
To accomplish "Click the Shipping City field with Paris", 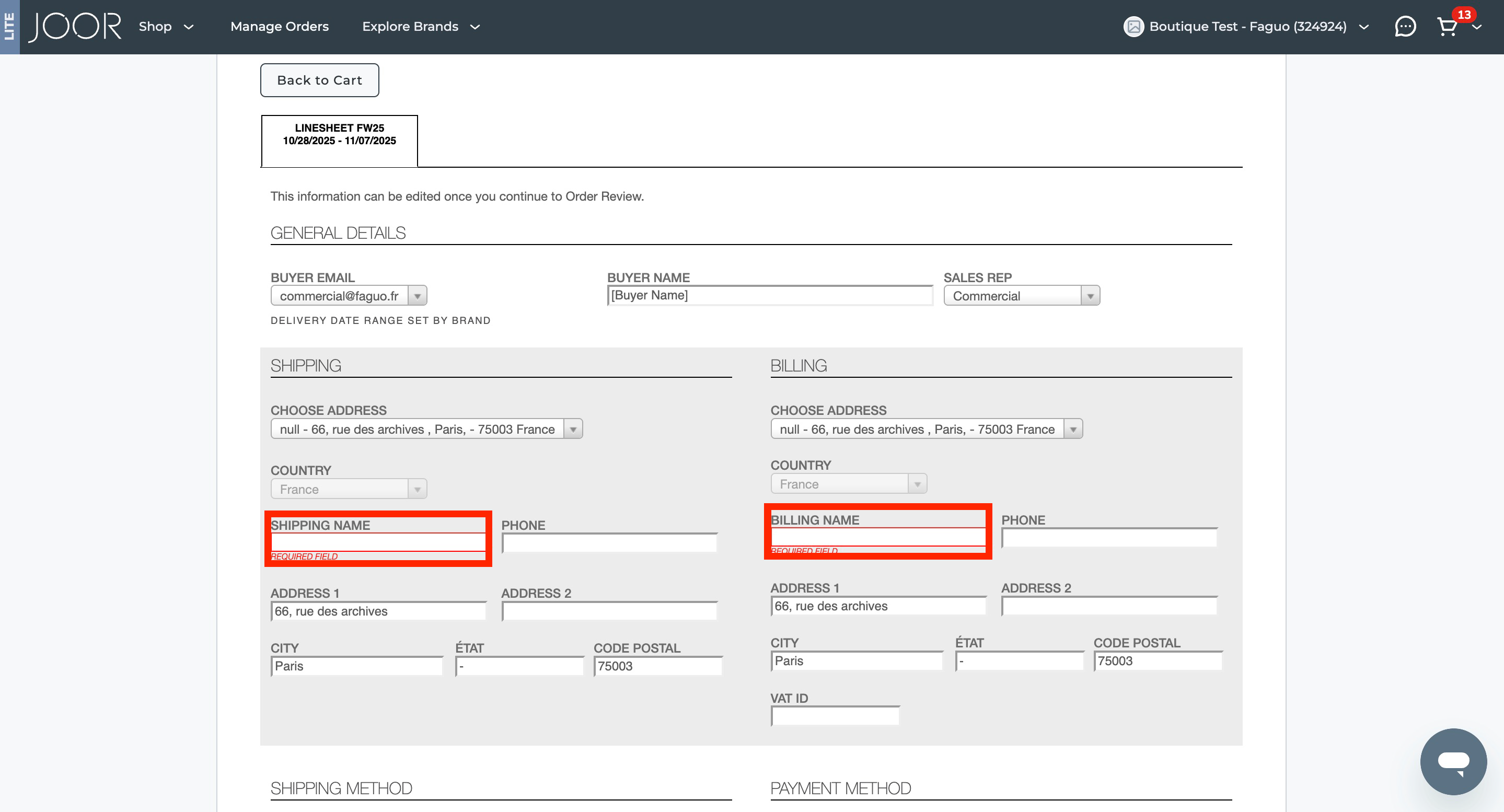I will coord(357,666).
